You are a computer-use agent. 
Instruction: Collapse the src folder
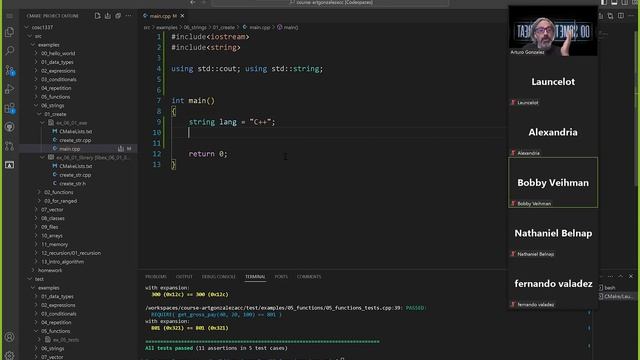[x=38, y=36]
